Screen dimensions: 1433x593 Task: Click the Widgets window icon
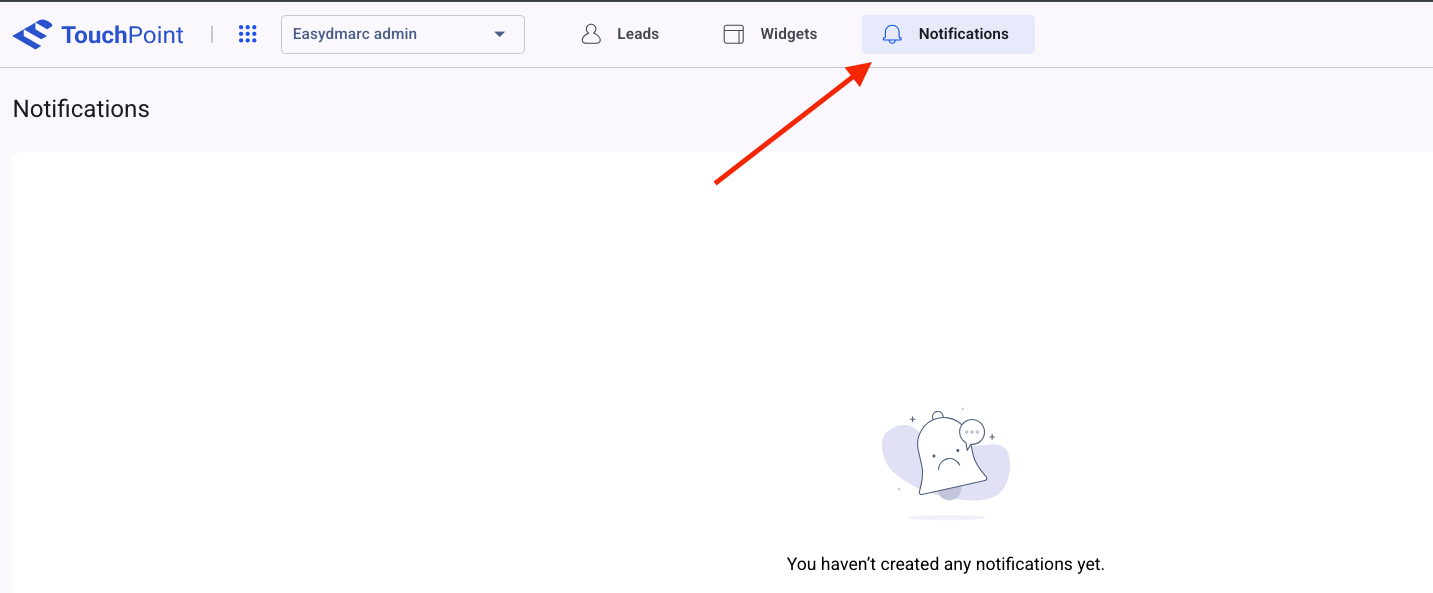coord(734,34)
